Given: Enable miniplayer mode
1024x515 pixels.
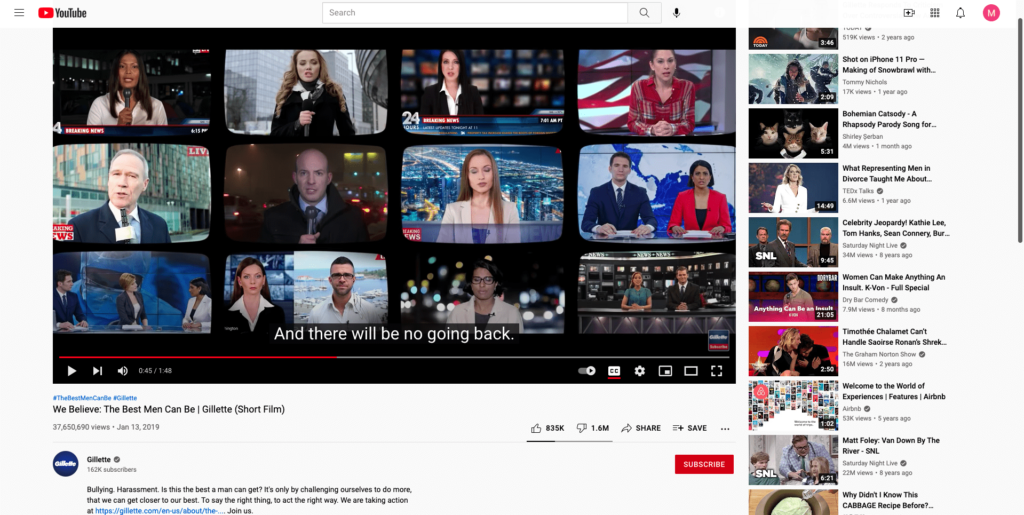Looking at the screenshot, I should pos(665,371).
